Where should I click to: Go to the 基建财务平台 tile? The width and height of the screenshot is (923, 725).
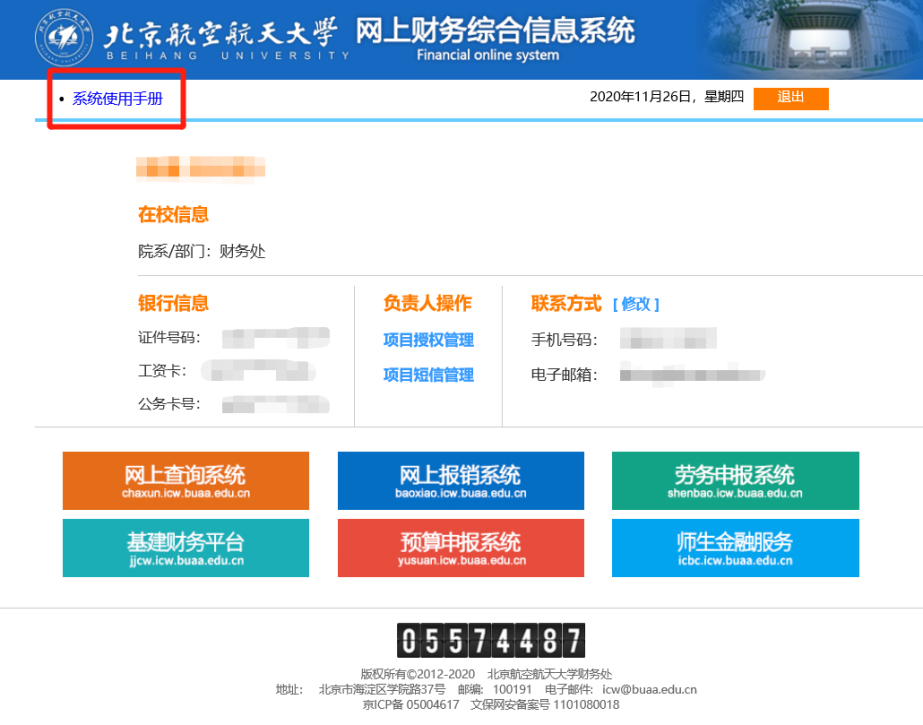point(186,548)
